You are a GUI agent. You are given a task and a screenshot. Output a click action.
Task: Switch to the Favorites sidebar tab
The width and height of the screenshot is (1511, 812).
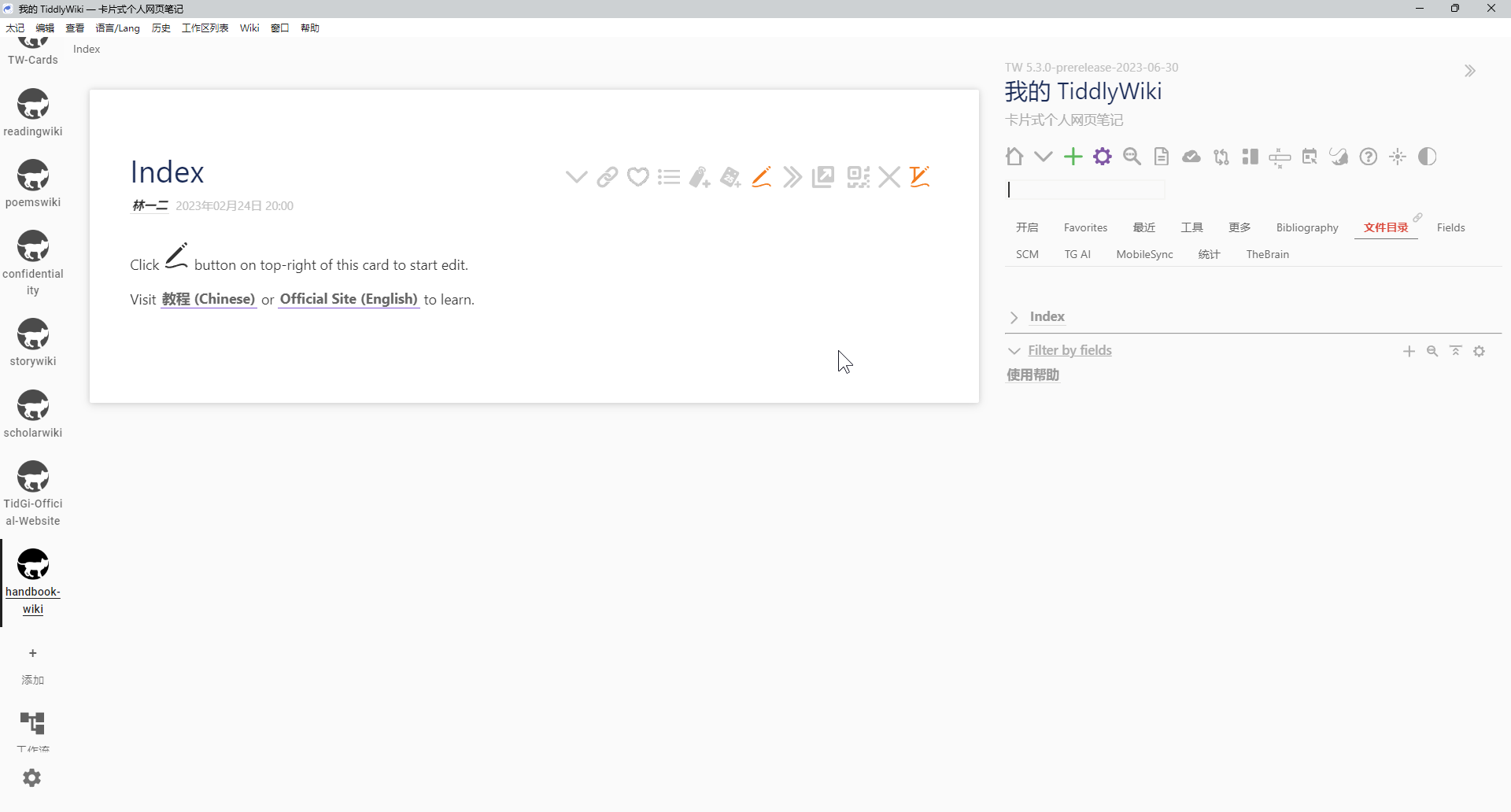[1085, 227]
